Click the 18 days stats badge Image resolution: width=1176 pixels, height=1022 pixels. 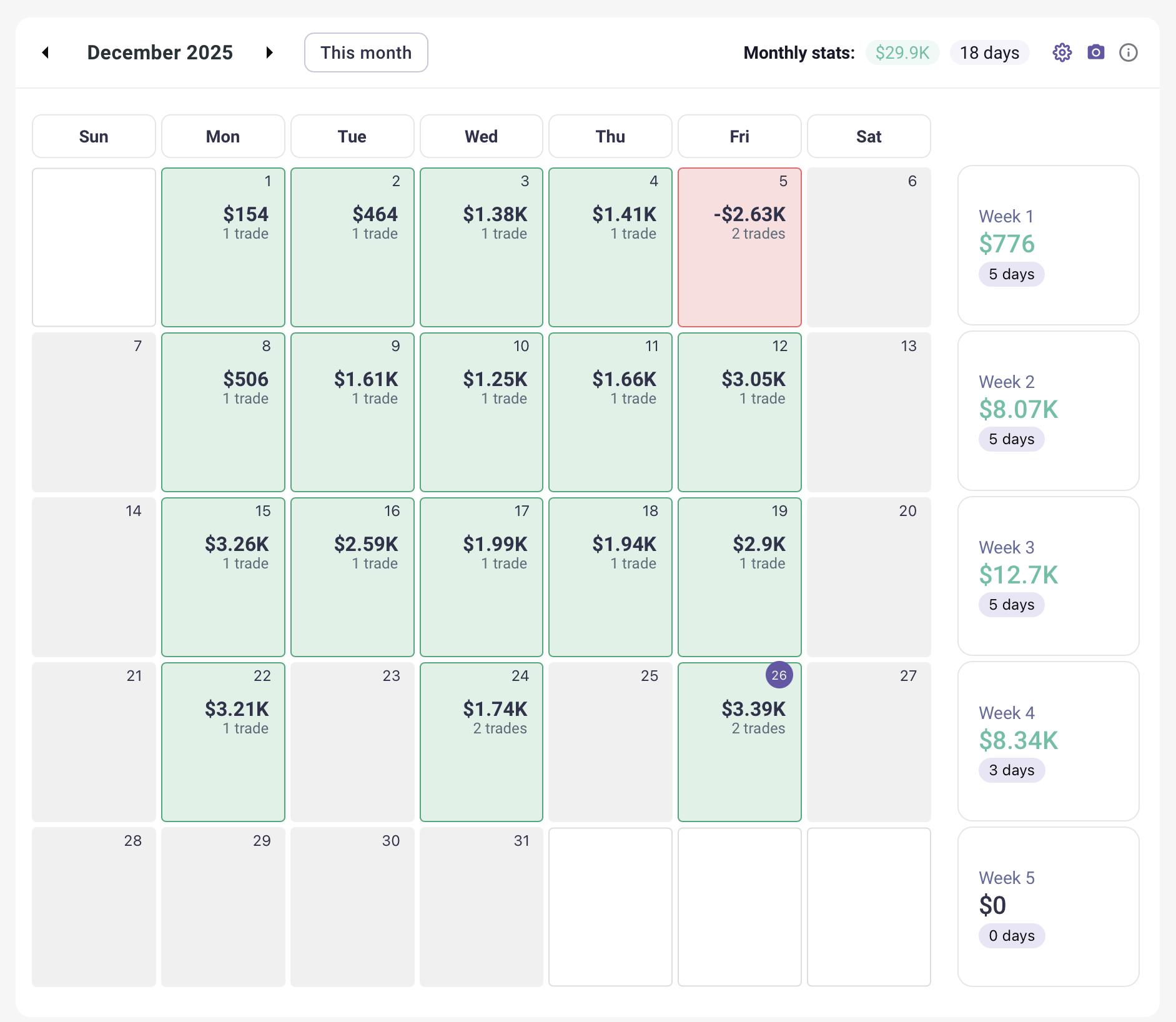pyautogui.click(x=989, y=52)
